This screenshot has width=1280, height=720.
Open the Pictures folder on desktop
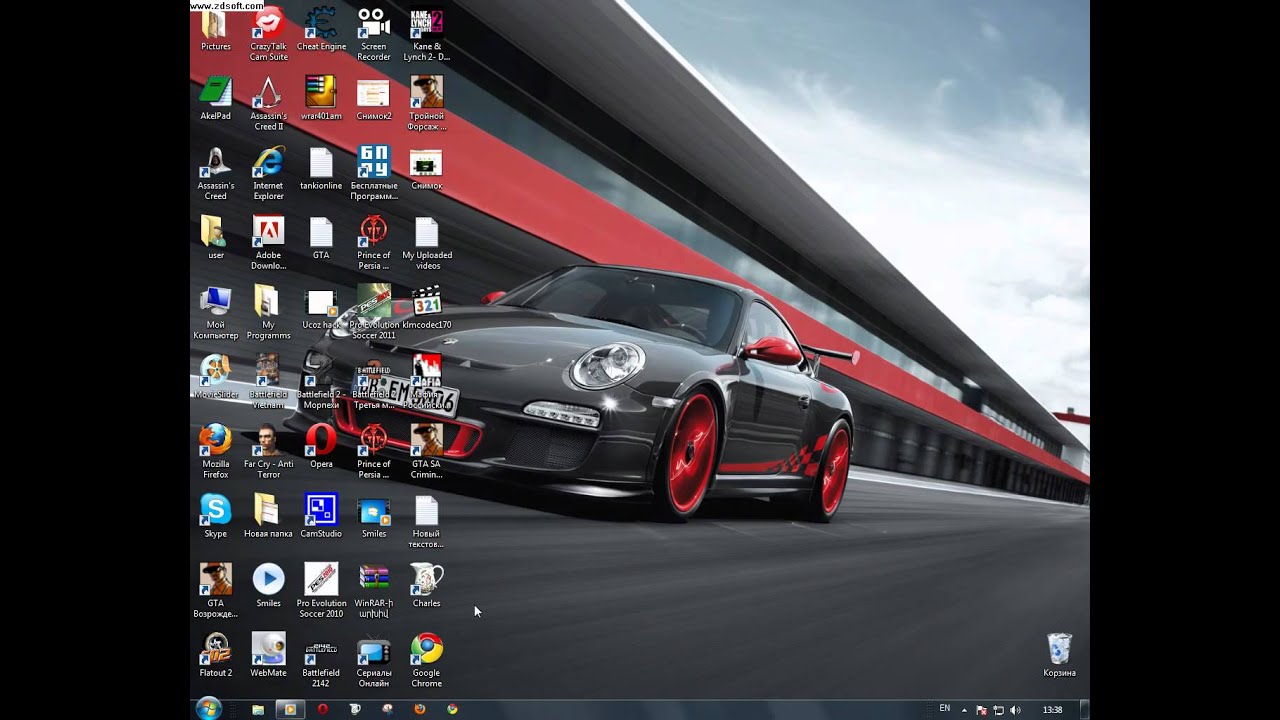[215, 30]
